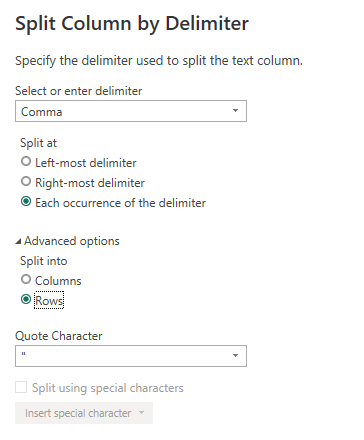Enable the Split using special characters checkbox
This screenshot has height=440, width=364.
21,387
